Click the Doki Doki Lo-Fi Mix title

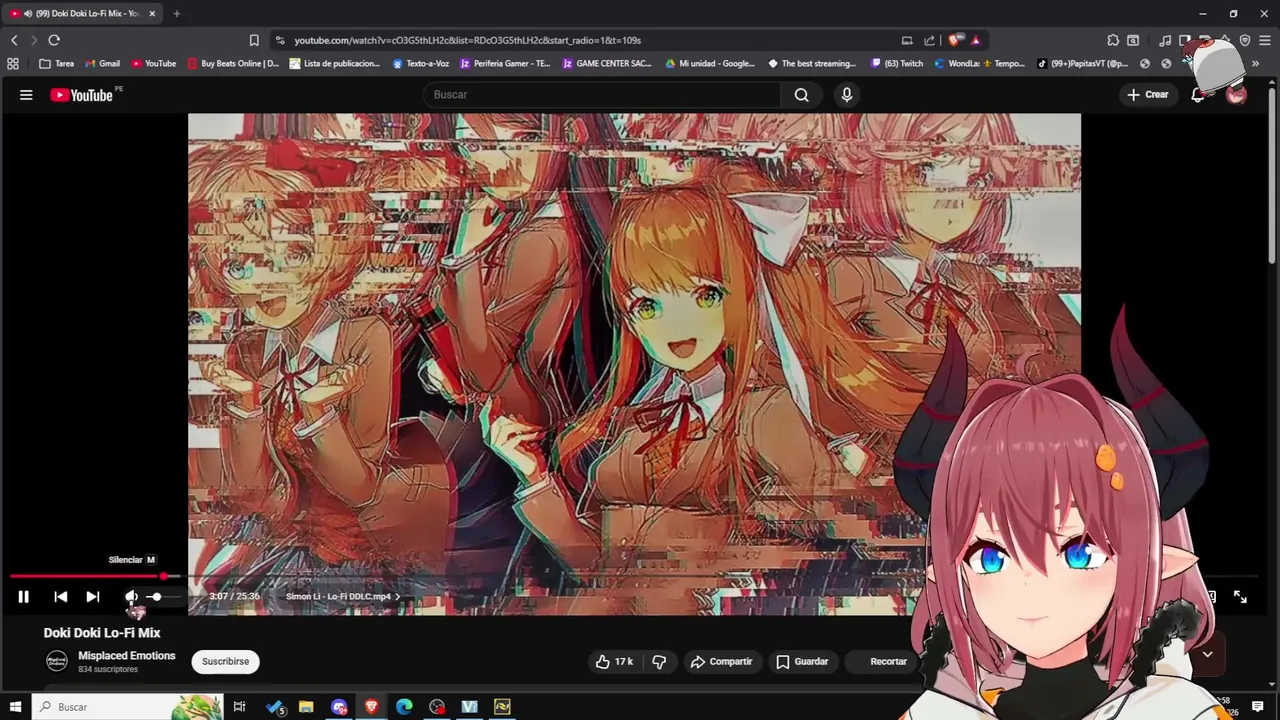coord(102,633)
